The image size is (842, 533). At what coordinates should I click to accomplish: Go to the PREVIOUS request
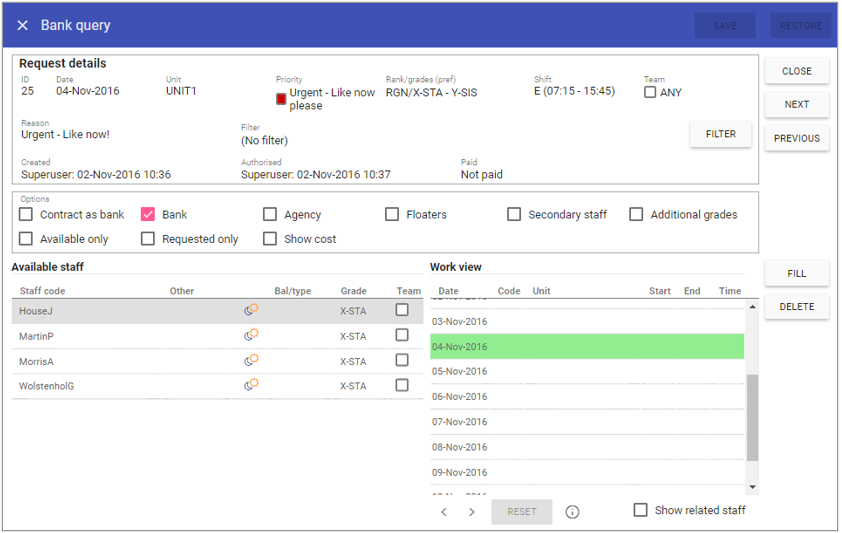tap(797, 138)
